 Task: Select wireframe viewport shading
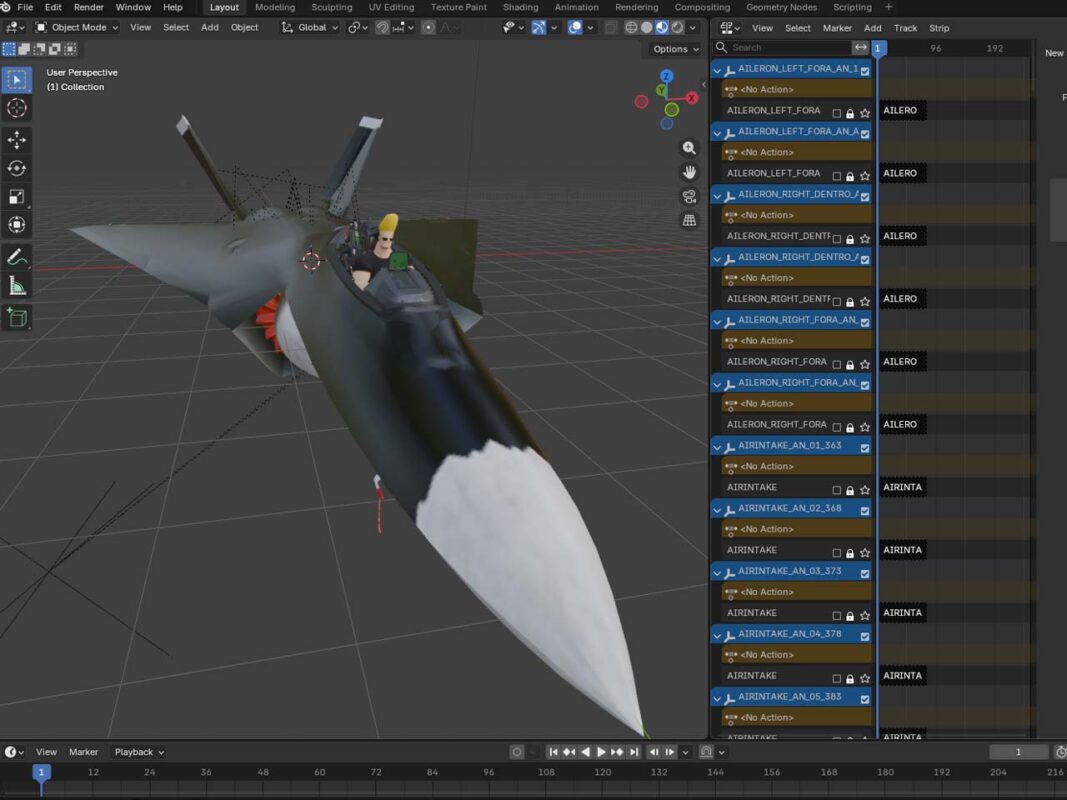pyautogui.click(x=631, y=27)
